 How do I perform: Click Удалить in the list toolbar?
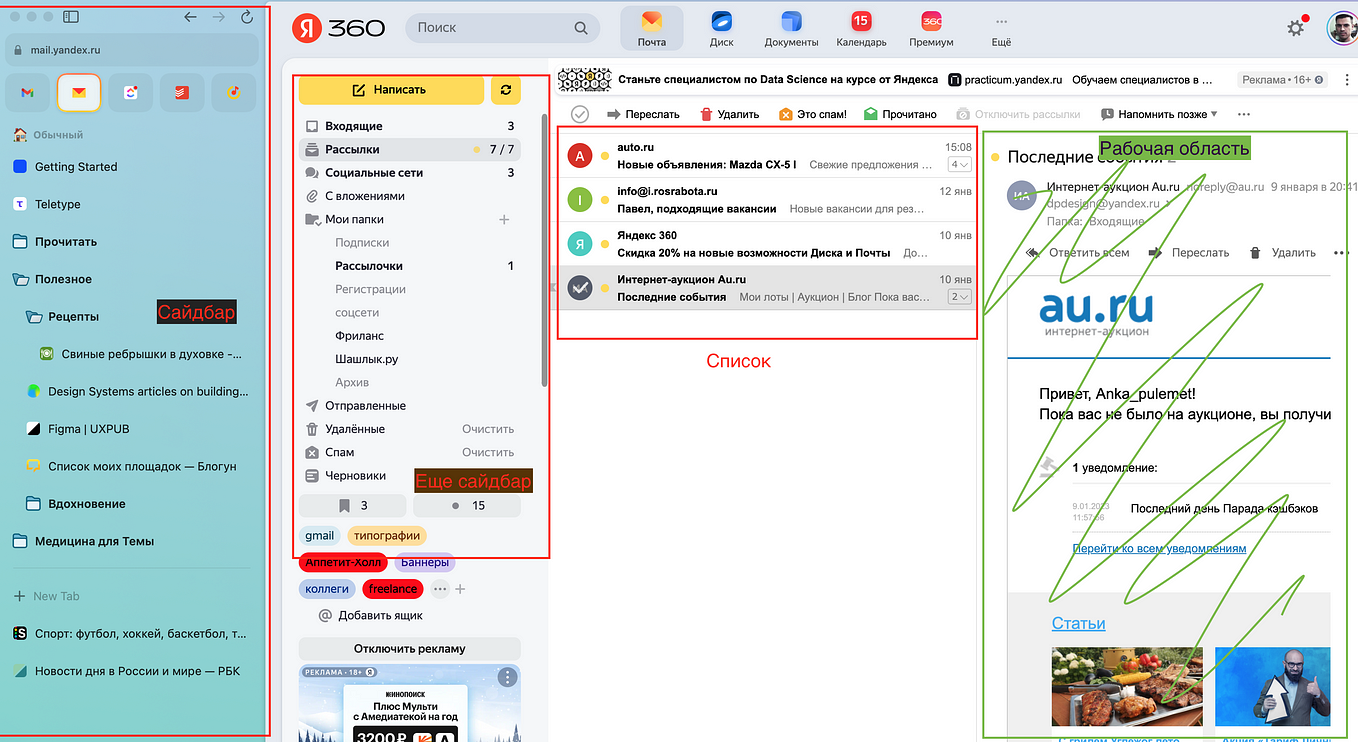click(729, 114)
